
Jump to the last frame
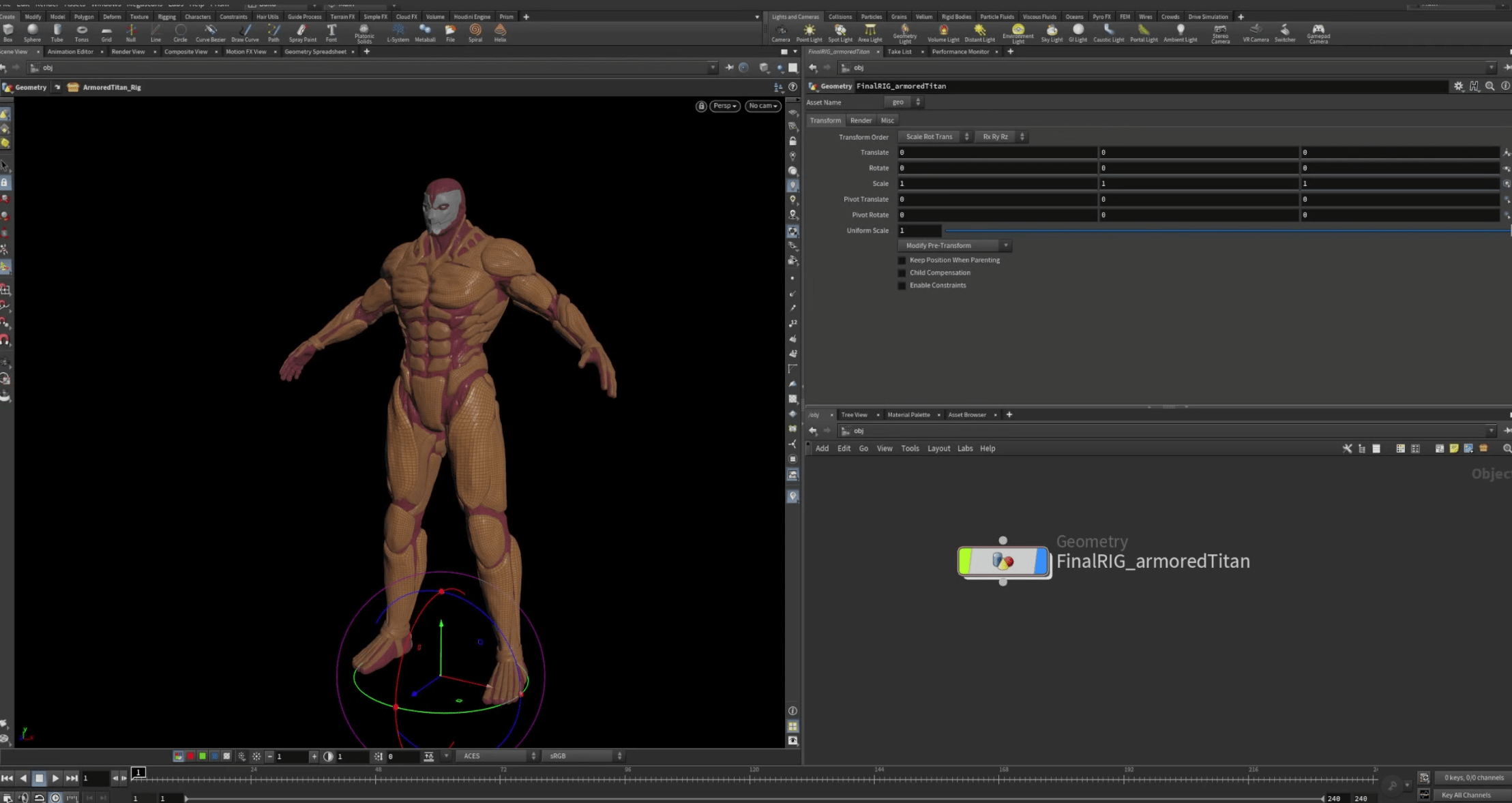point(71,778)
